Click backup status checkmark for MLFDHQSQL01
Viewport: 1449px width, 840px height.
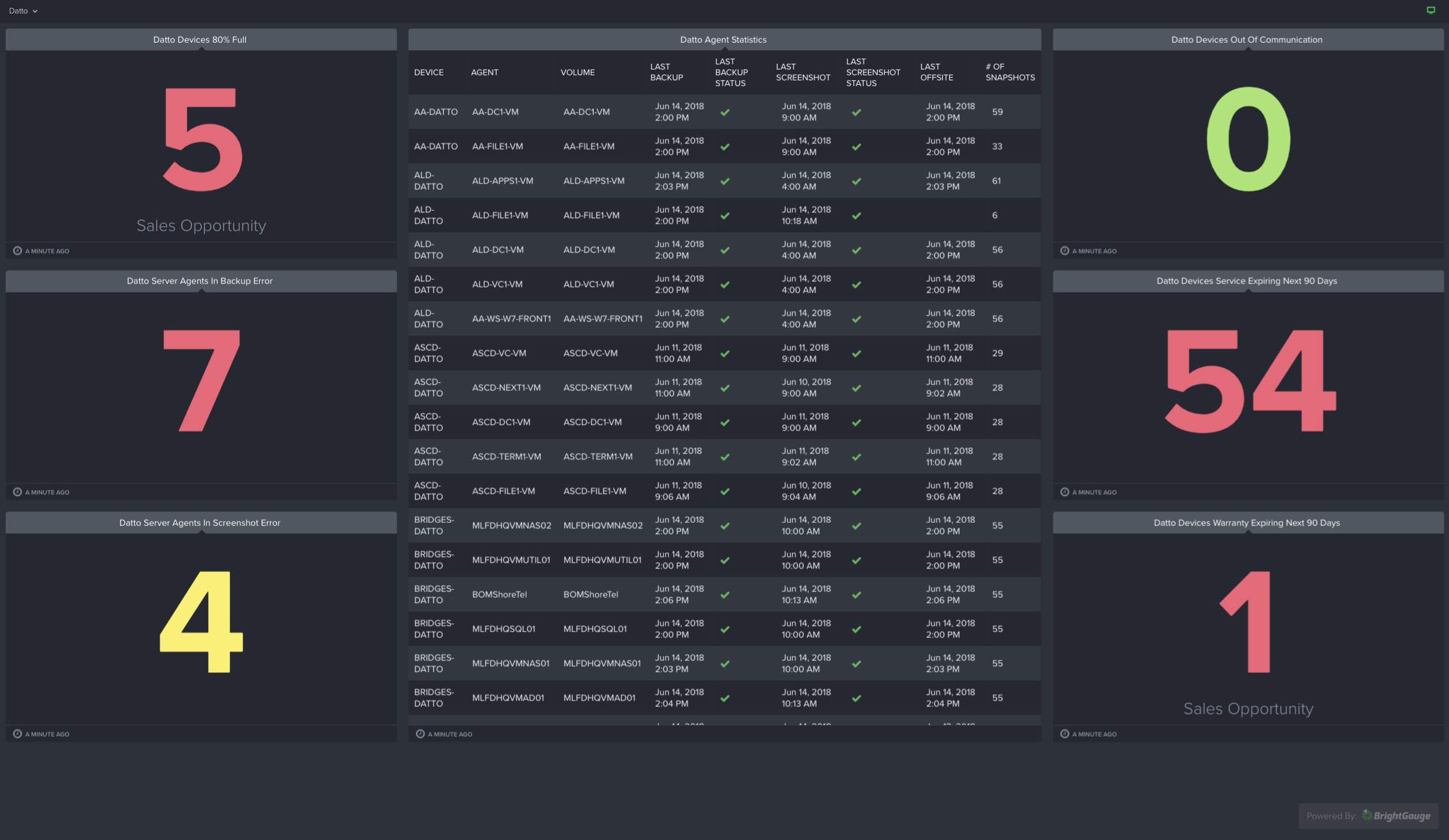coord(725,629)
